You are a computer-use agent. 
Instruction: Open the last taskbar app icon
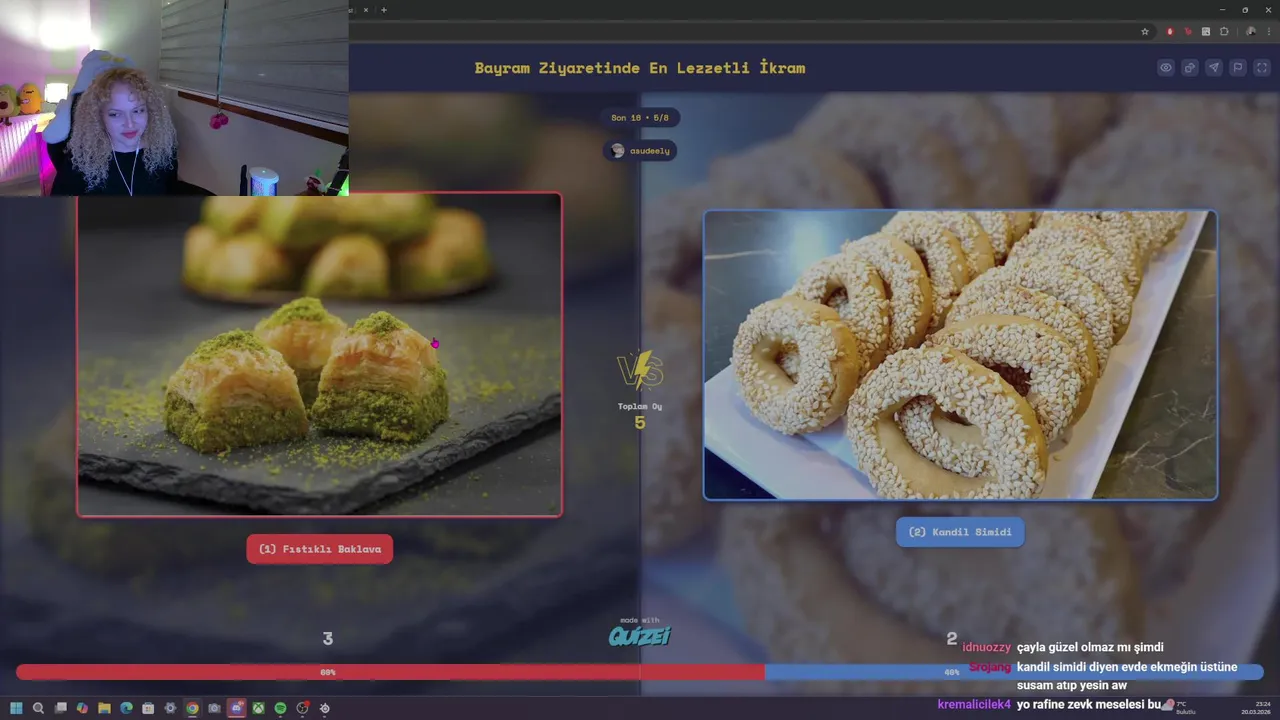click(x=324, y=708)
